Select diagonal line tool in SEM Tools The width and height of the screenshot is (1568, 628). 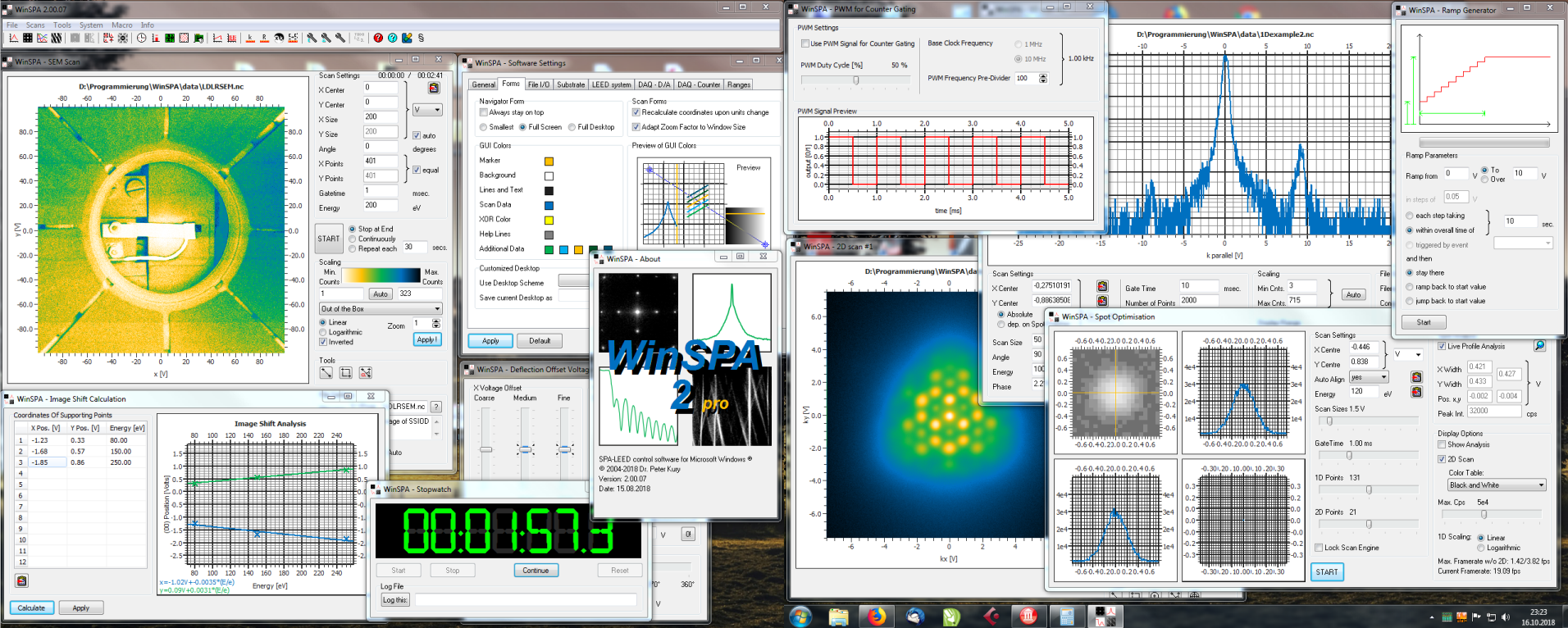tap(326, 372)
